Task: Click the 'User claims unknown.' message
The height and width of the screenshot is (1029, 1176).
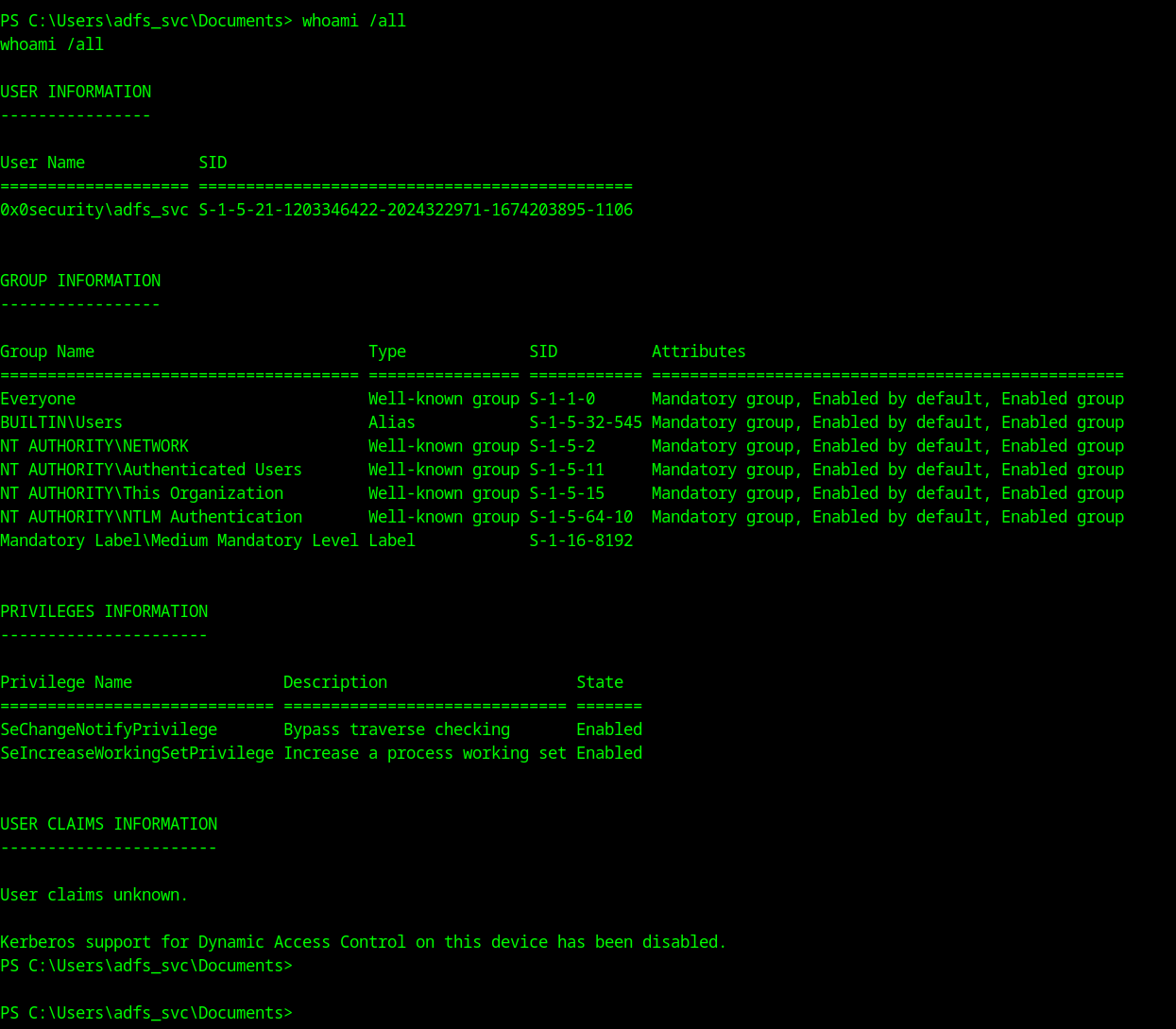Action: pyautogui.click(x=94, y=895)
